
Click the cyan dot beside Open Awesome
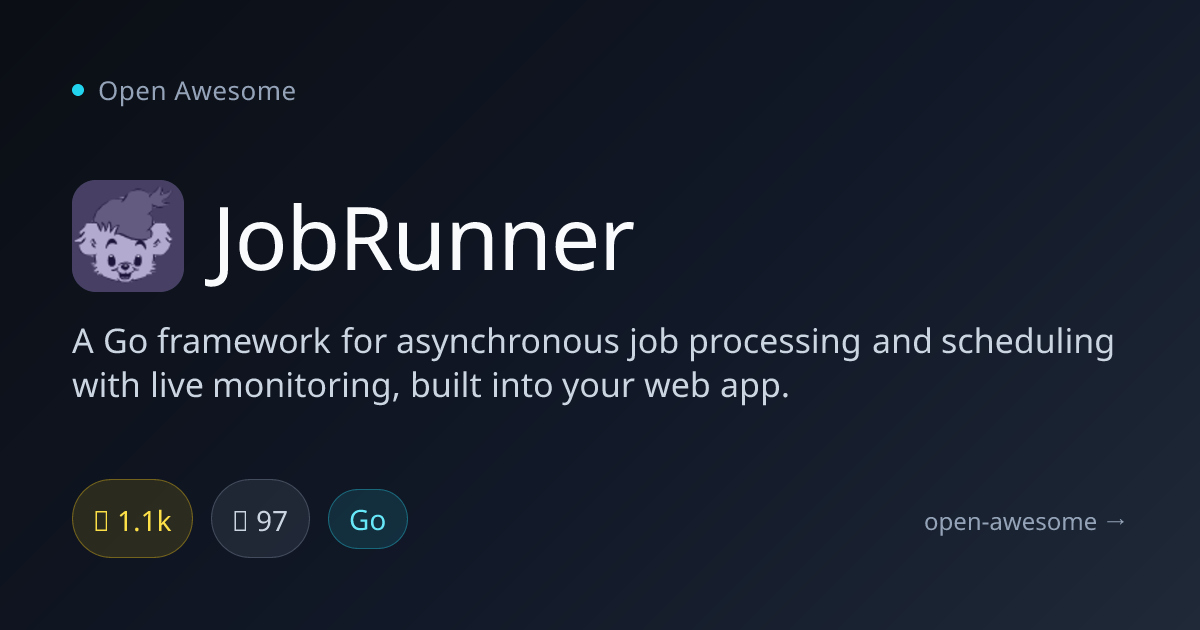coord(78,91)
